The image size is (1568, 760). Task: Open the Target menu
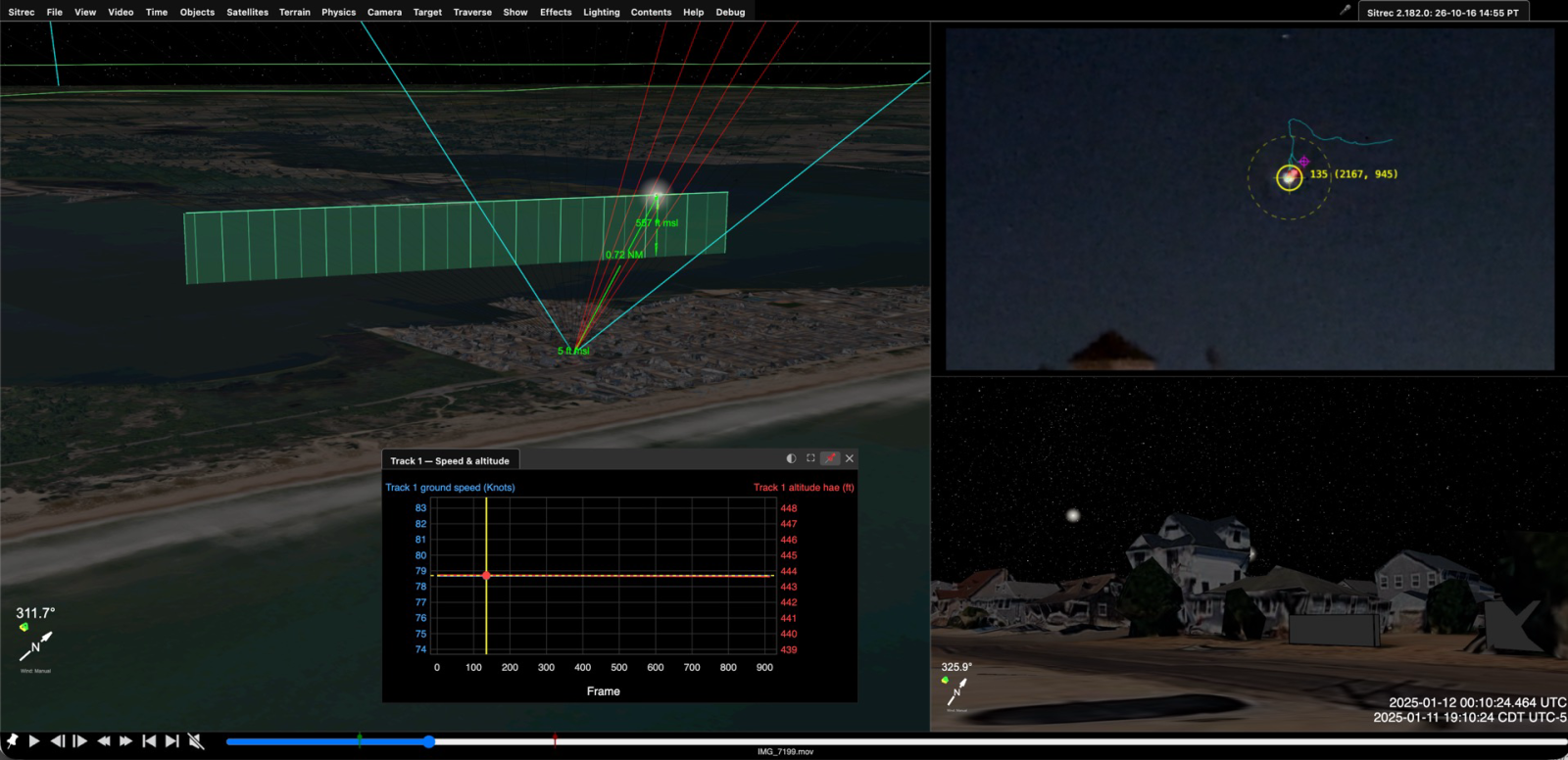pos(427,12)
